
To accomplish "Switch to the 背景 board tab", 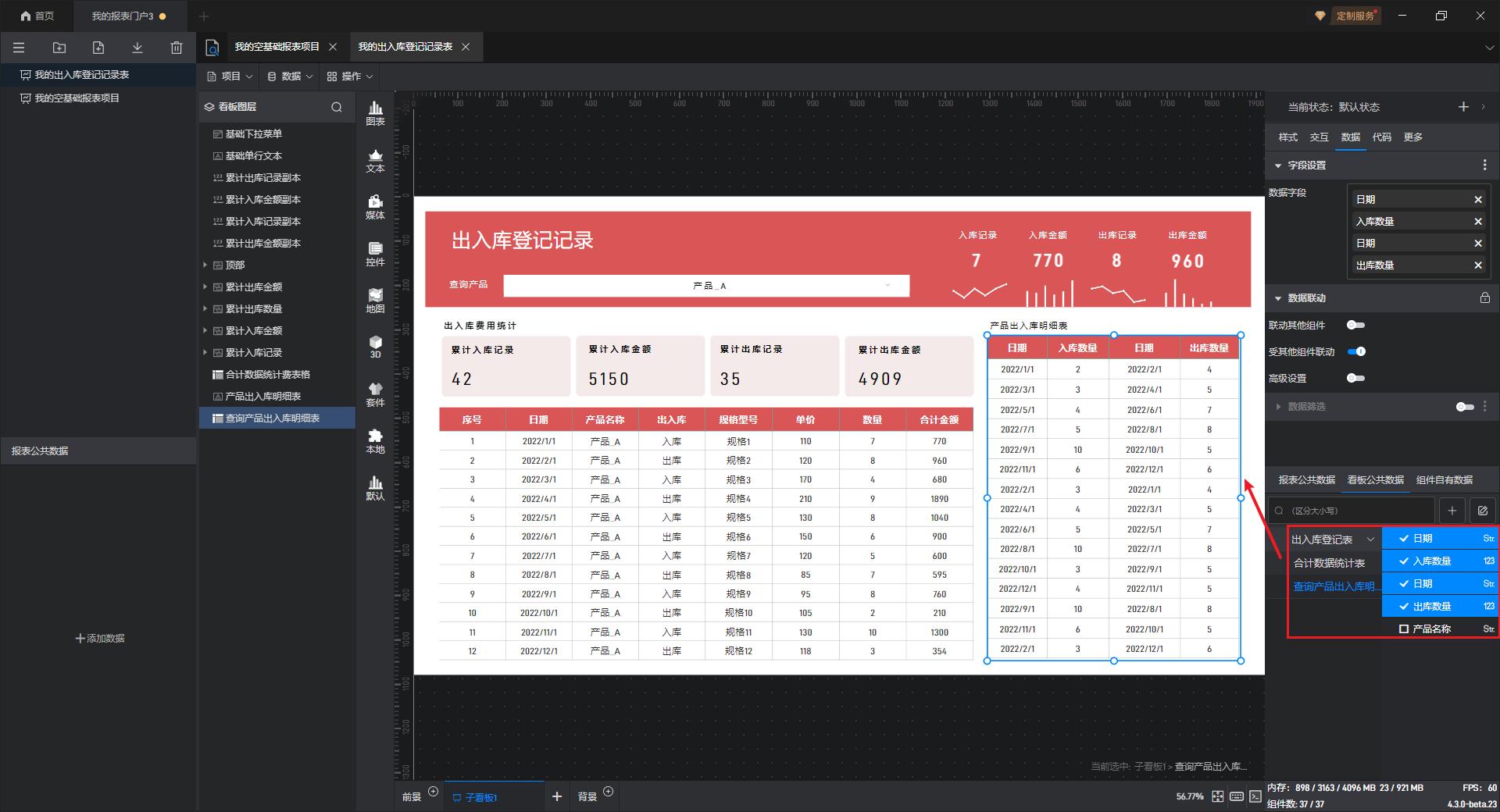I will (587, 797).
